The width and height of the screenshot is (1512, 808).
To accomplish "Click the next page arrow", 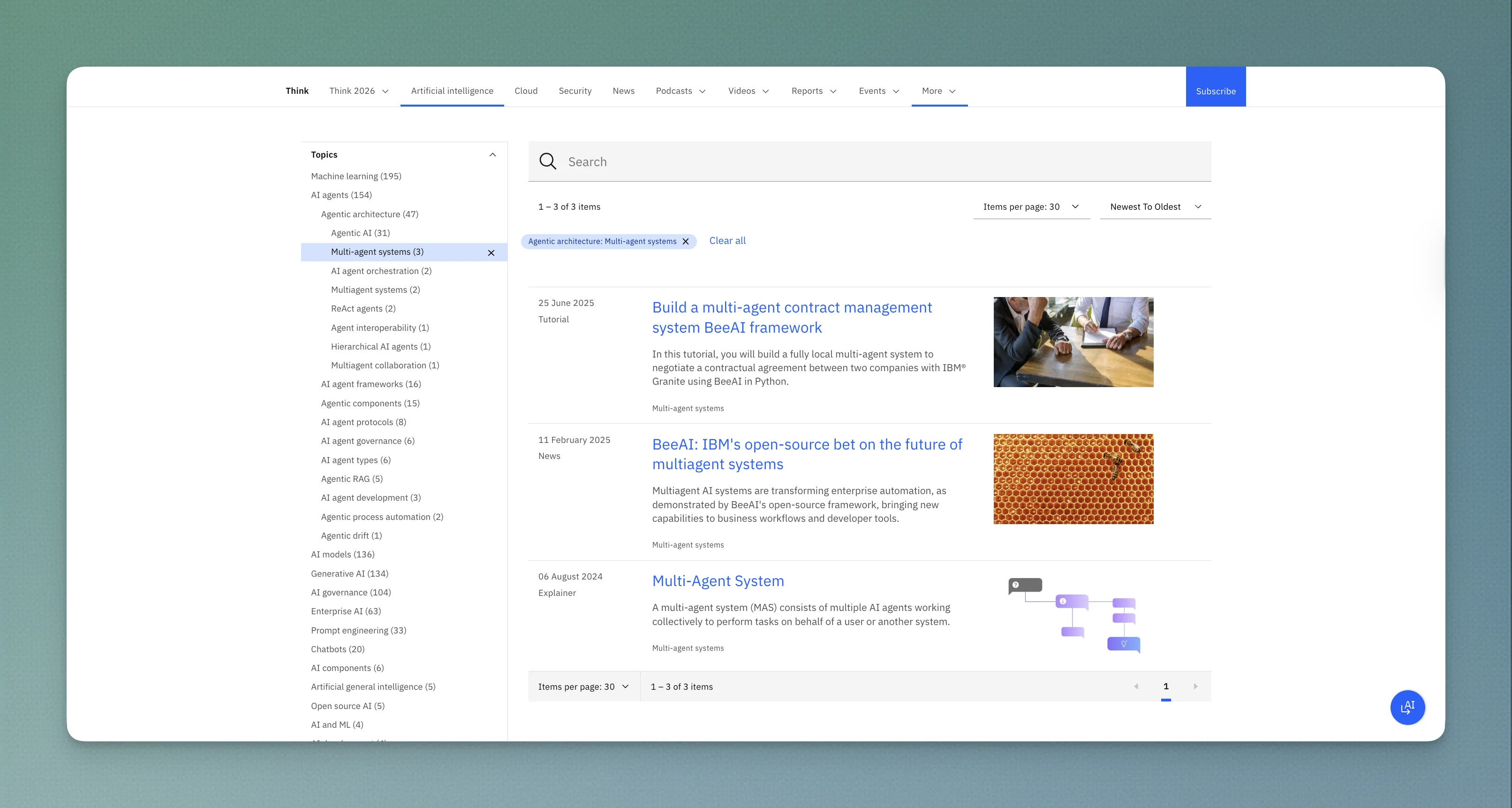I will (x=1195, y=686).
